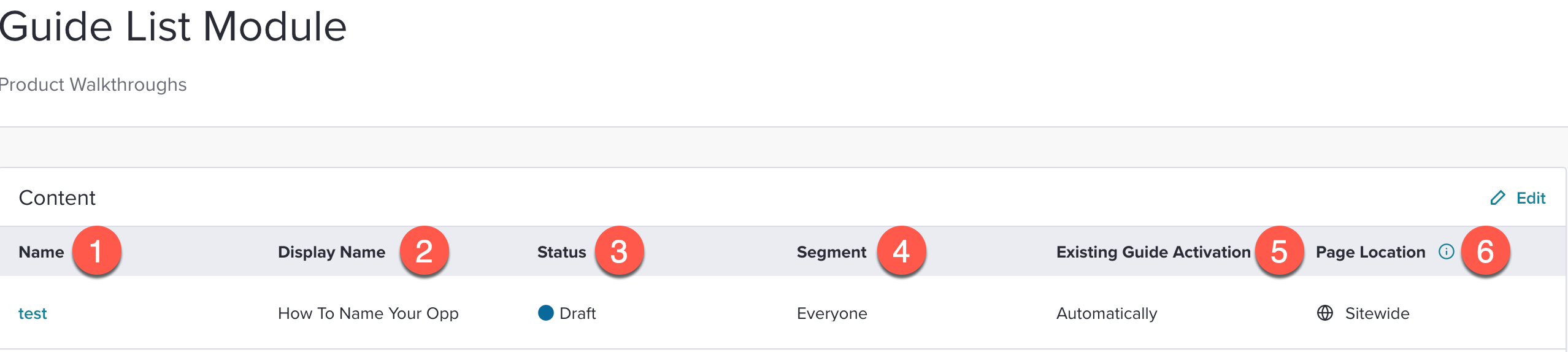Click red annotation marker 1
The image size is (1568, 352).
pyautogui.click(x=96, y=251)
